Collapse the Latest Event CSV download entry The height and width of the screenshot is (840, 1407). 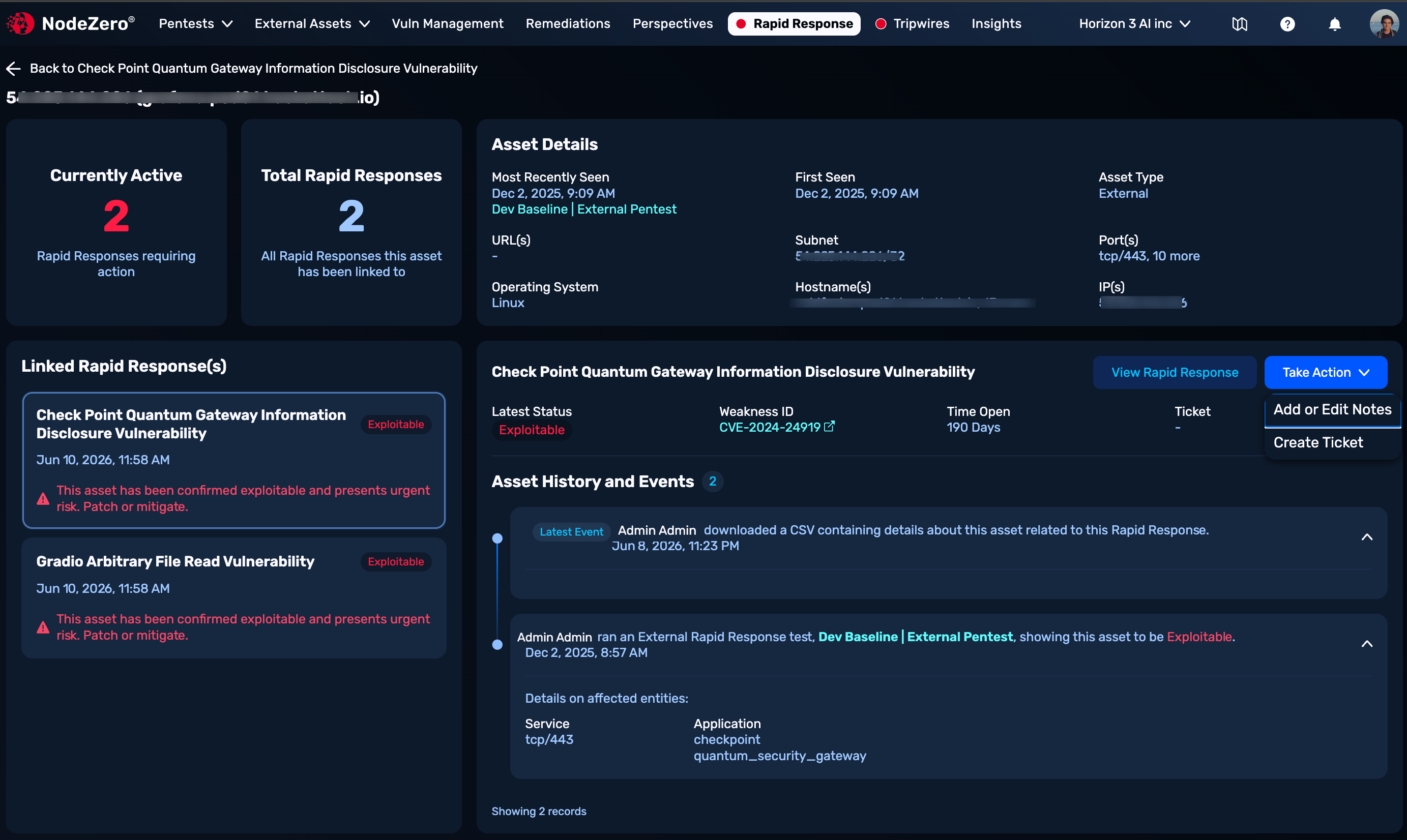[x=1367, y=537]
